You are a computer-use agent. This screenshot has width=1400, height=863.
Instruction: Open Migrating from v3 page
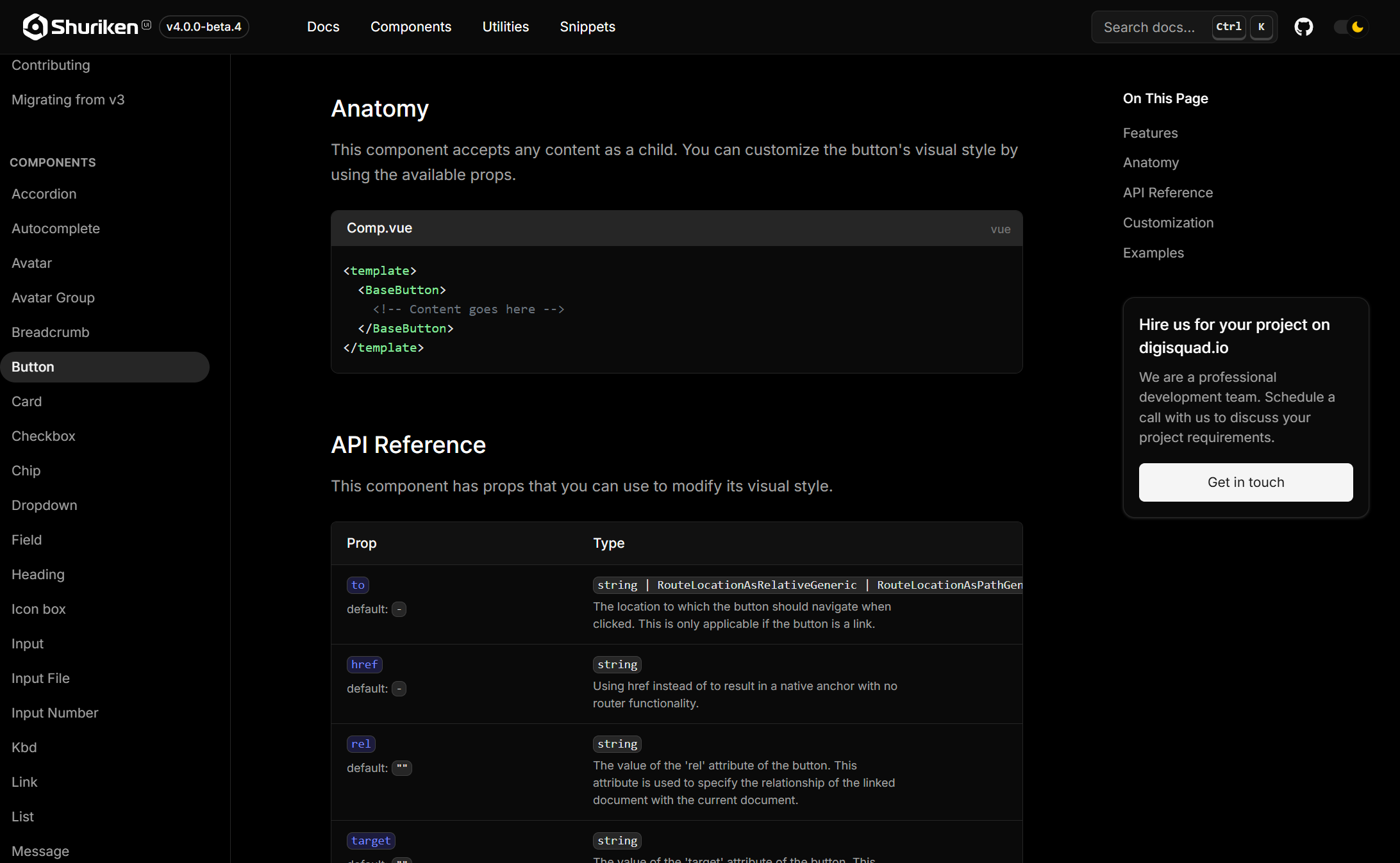click(x=68, y=100)
